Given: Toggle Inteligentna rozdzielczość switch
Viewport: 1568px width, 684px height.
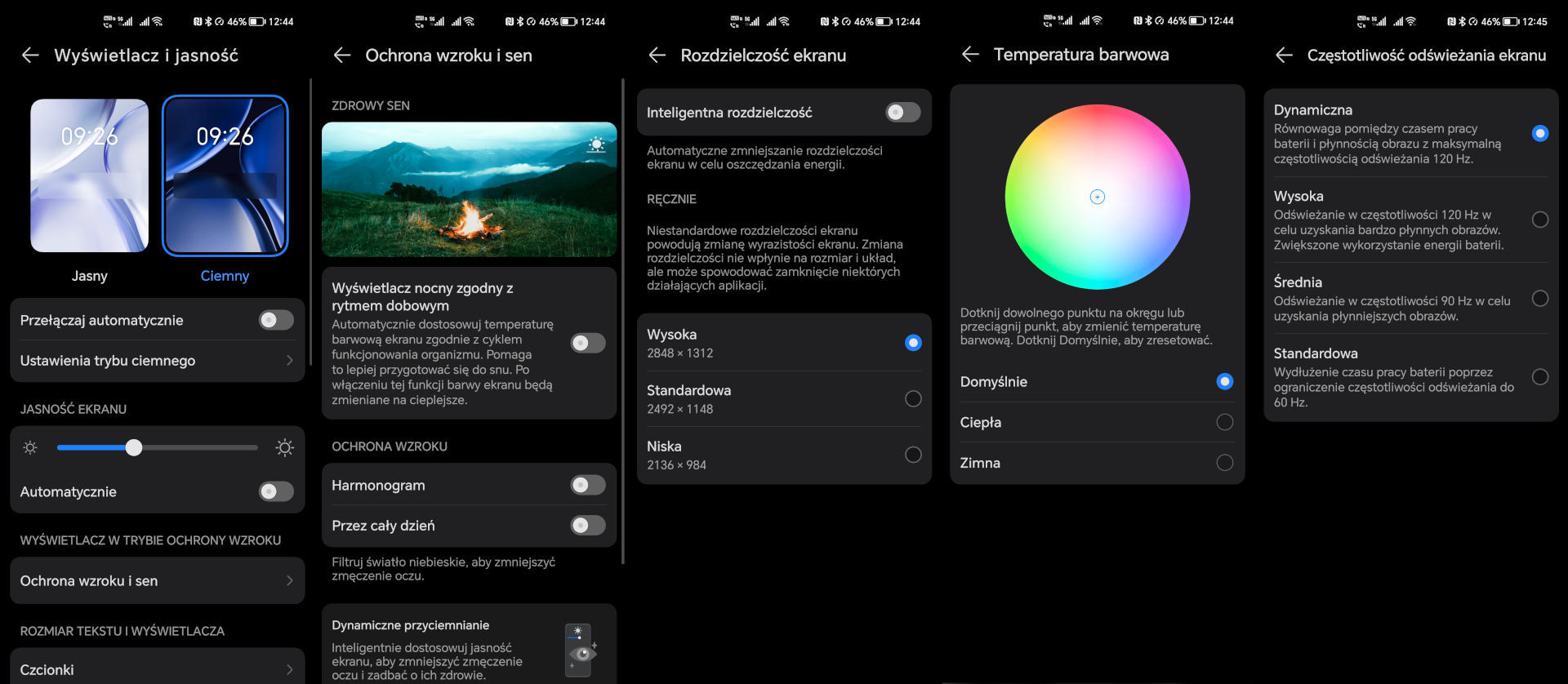Looking at the screenshot, I should tap(902, 113).
